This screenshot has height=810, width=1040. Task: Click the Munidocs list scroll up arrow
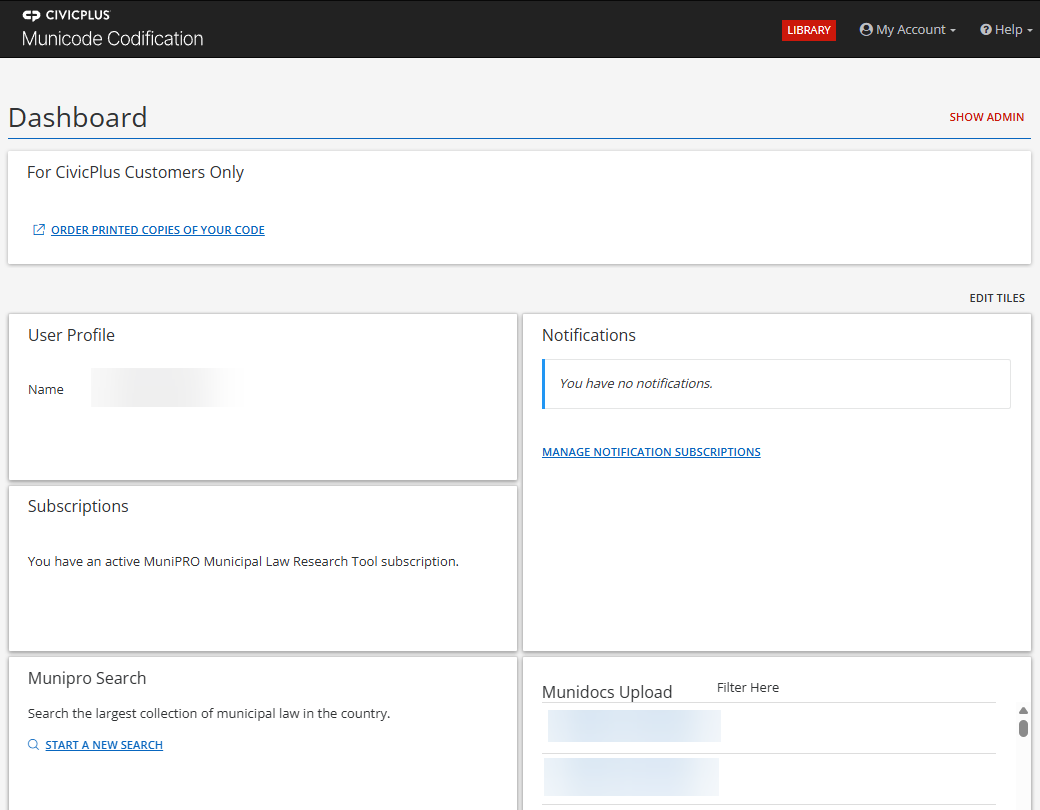click(1023, 710)
